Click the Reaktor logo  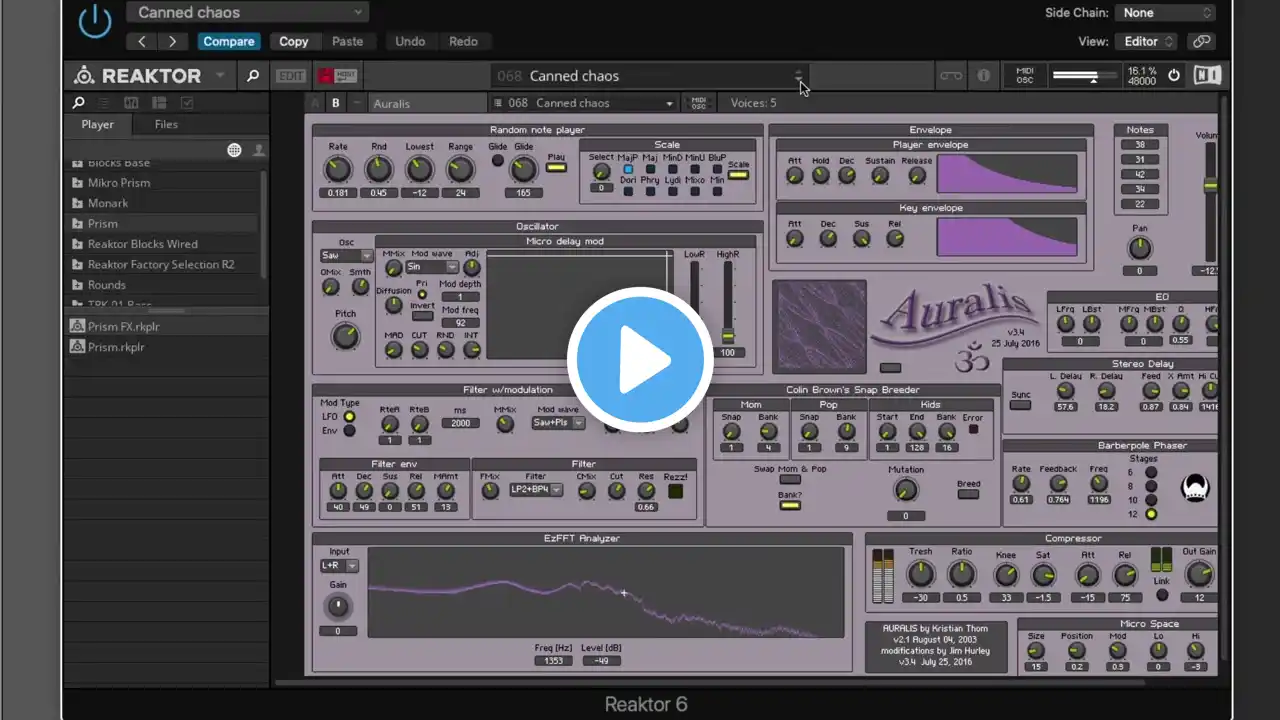[137, 76]
